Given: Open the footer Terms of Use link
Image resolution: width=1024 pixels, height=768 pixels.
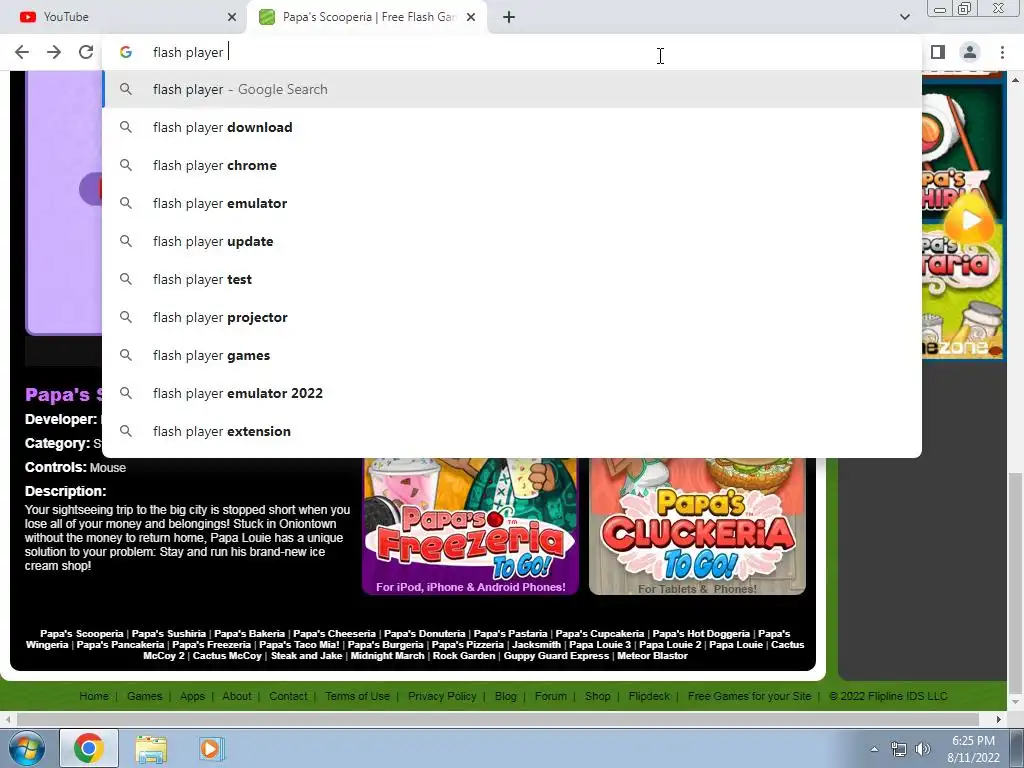Looking at the screenshot, I should (357, 696).
